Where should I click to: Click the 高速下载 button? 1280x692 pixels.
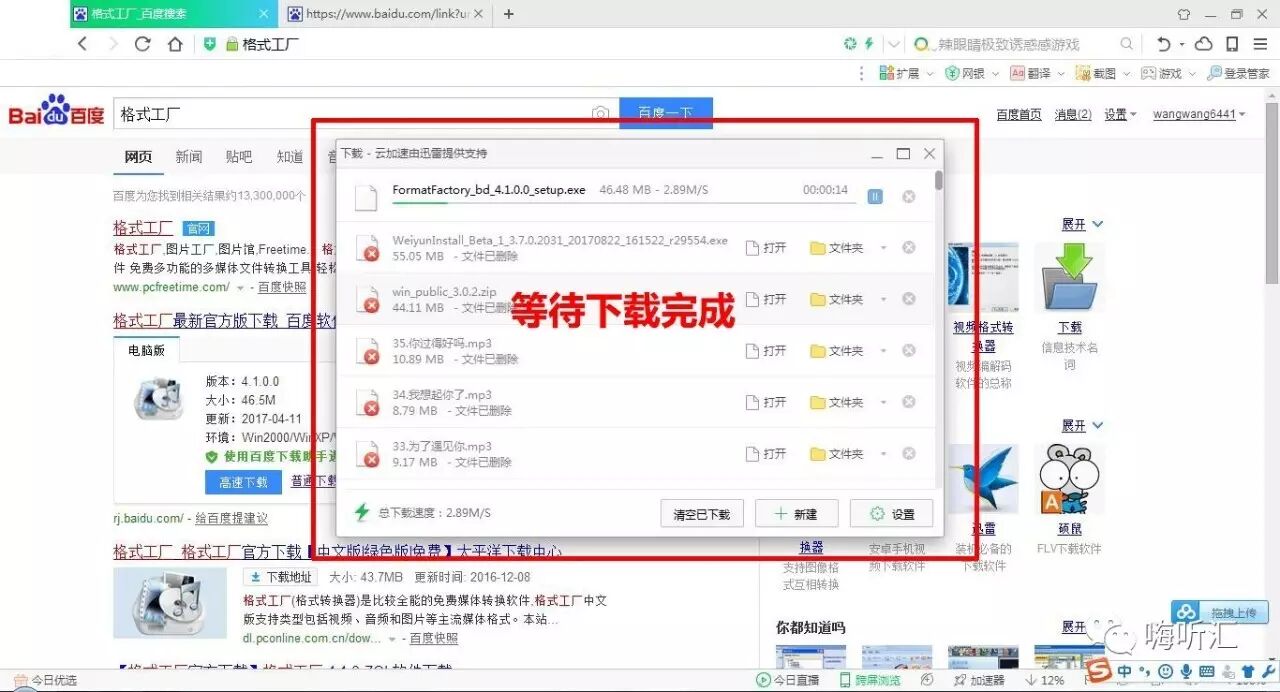click(x=244, y=482)
